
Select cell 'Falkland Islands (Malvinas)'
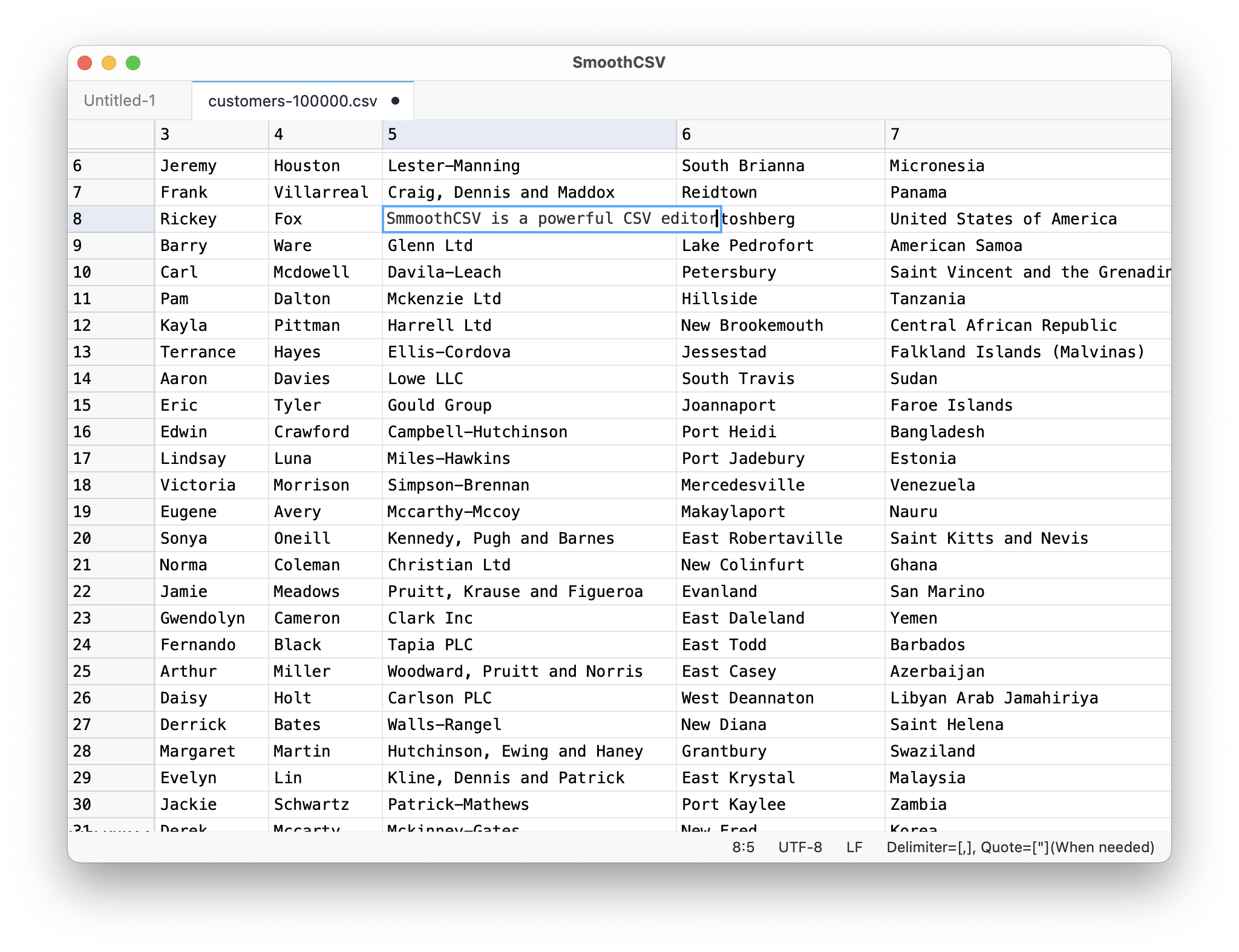click(1028, 352)
